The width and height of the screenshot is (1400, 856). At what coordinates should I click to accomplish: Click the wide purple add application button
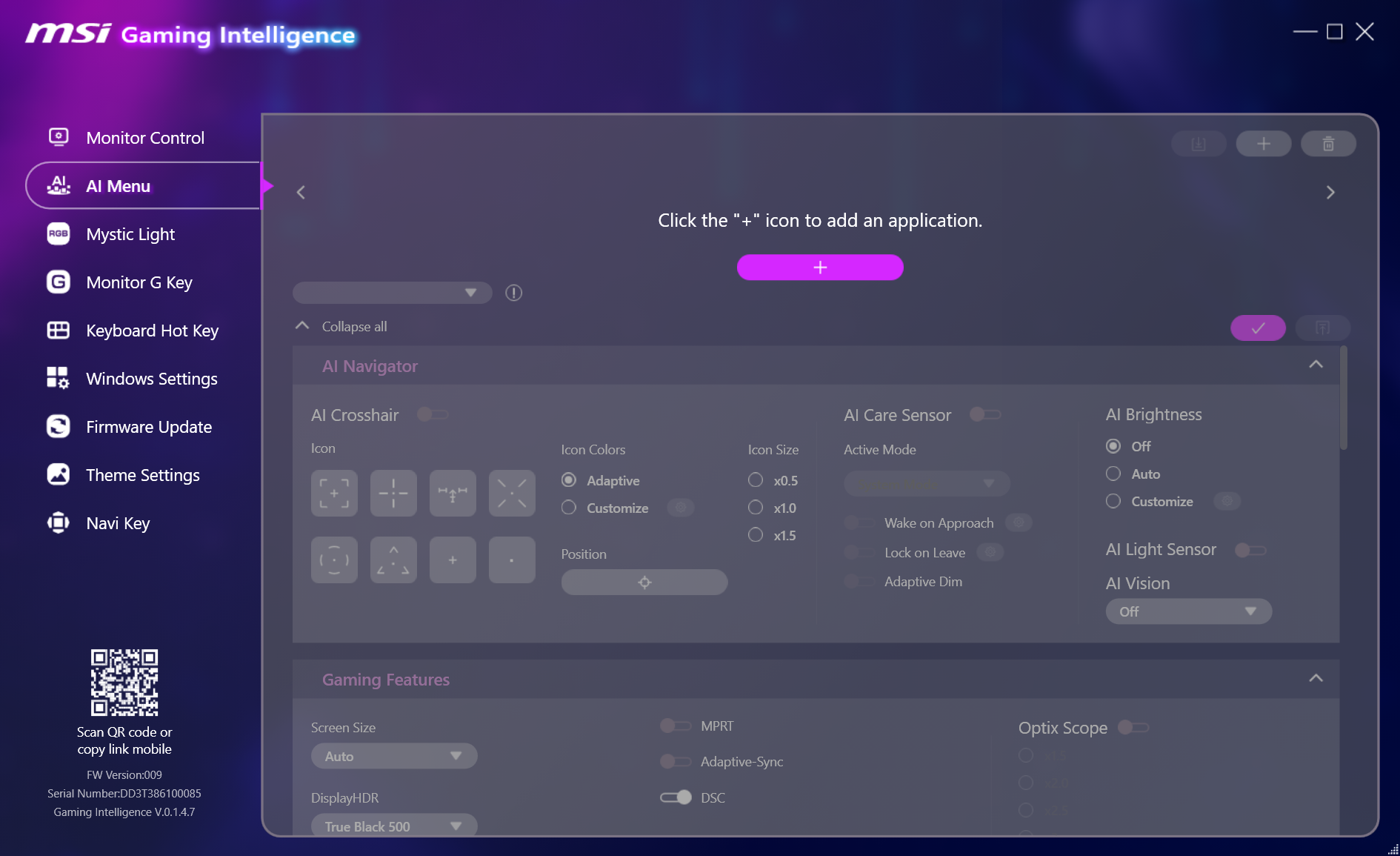point(820,268)
